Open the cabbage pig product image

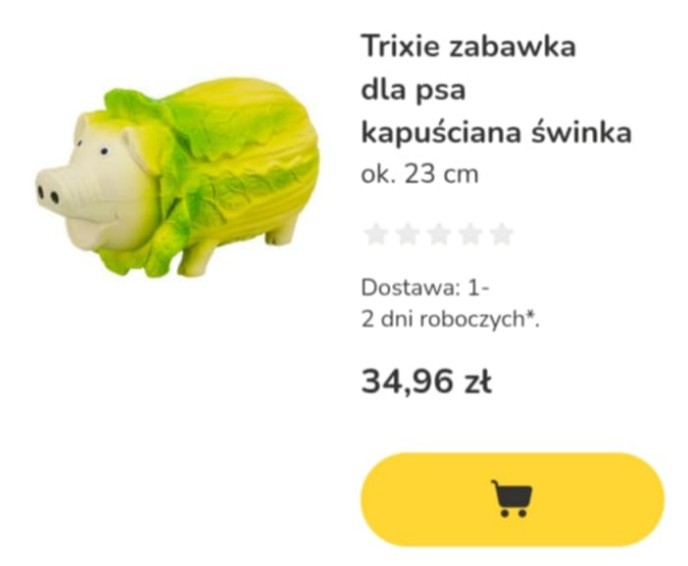[x=177, y=178]
